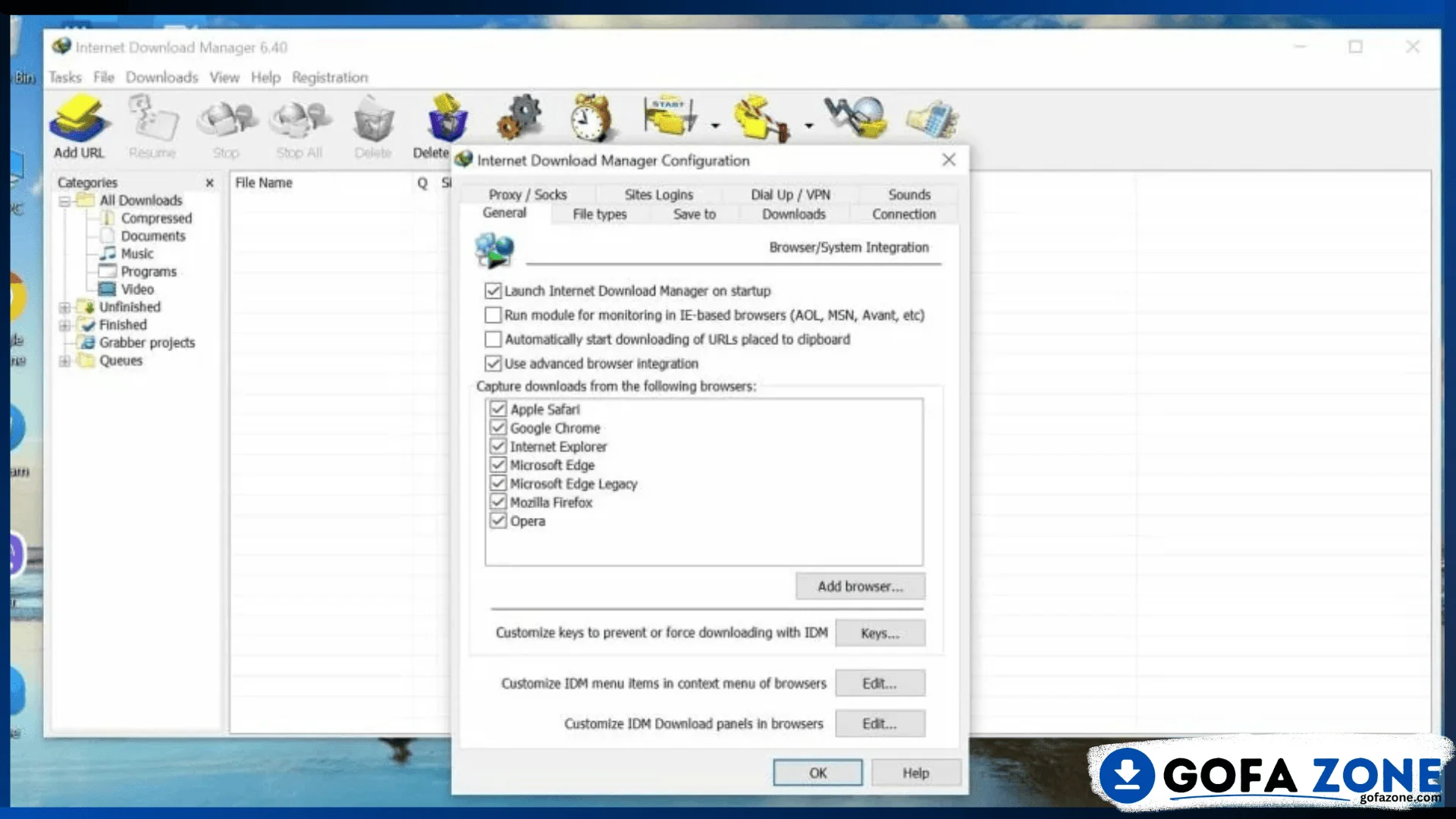Screen dimensions: 1456x819
Task: Click the greyed Delete trash icon
Action: (373, 119)
